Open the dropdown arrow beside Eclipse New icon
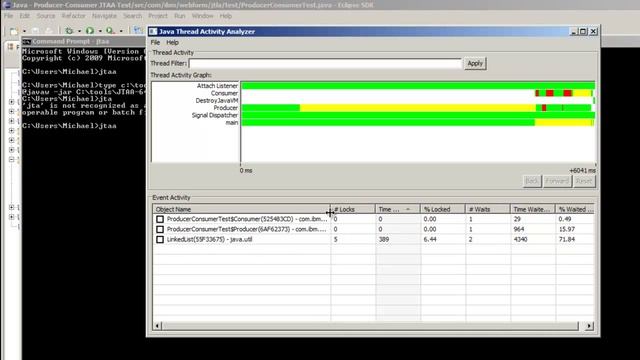This screenshot has width=640, height=360. pyautogui.click(x=24, y=31)
